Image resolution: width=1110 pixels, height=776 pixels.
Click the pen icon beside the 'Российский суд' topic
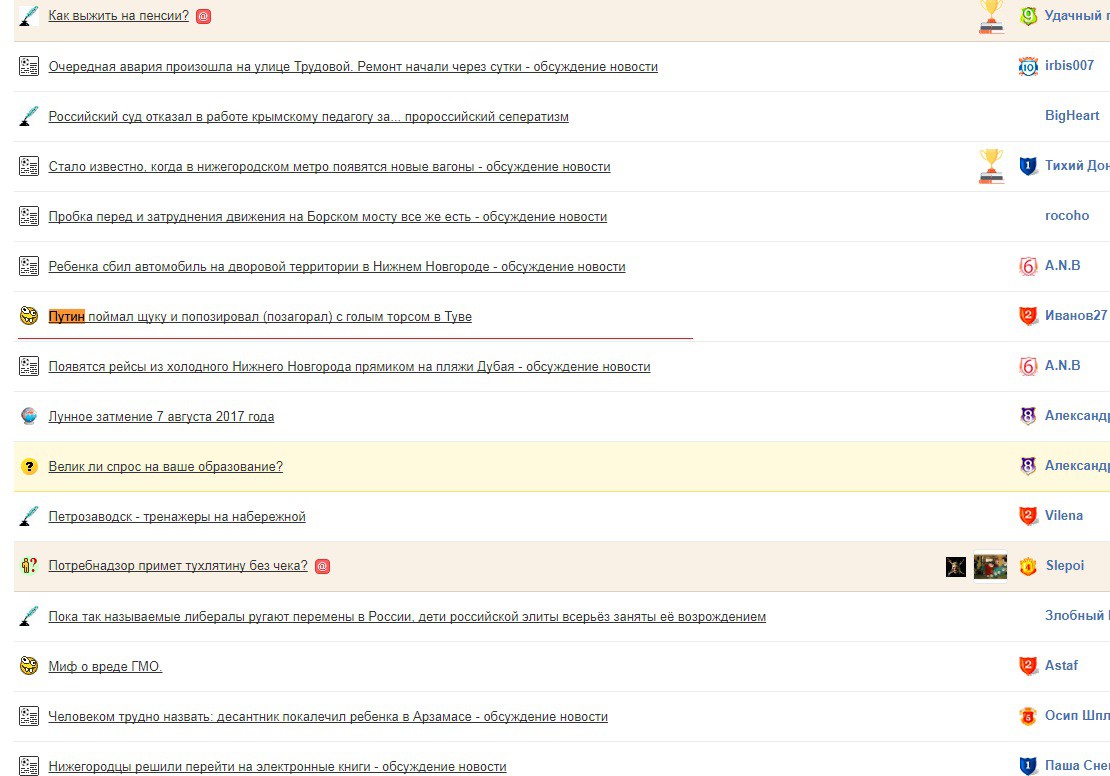29,116
